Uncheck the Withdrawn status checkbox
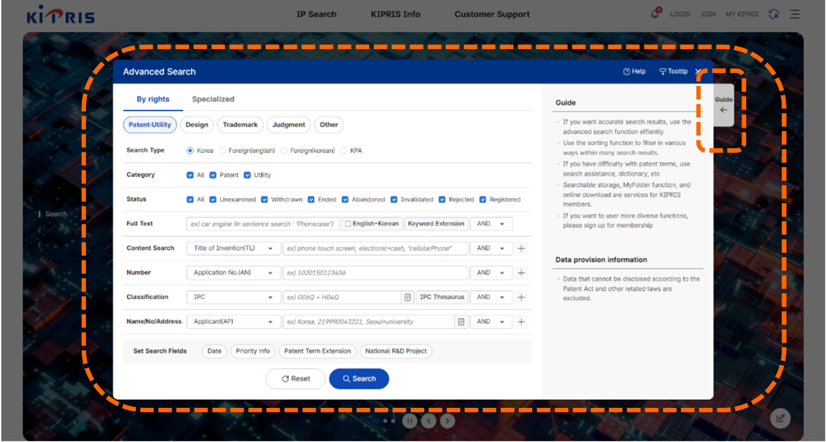 [263, 199]
